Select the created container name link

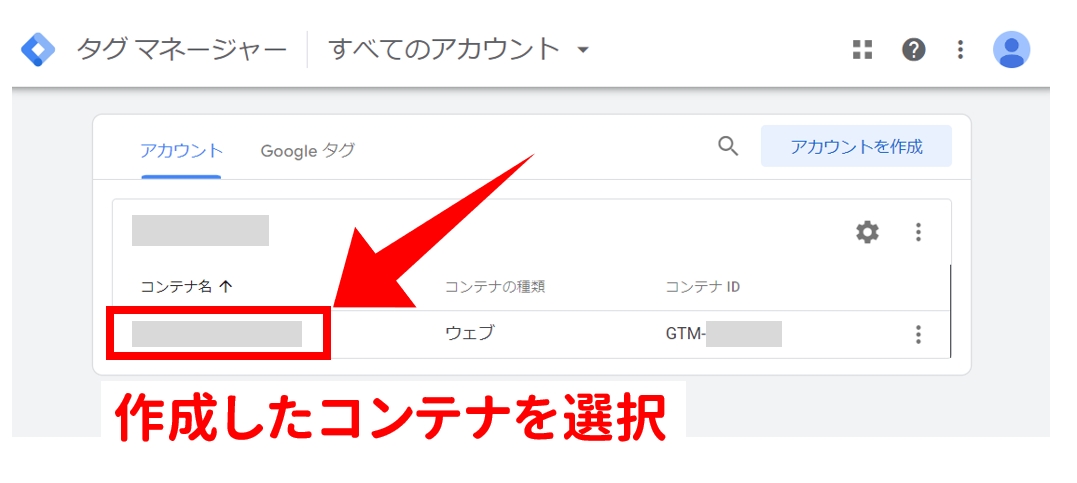point(217,334)
